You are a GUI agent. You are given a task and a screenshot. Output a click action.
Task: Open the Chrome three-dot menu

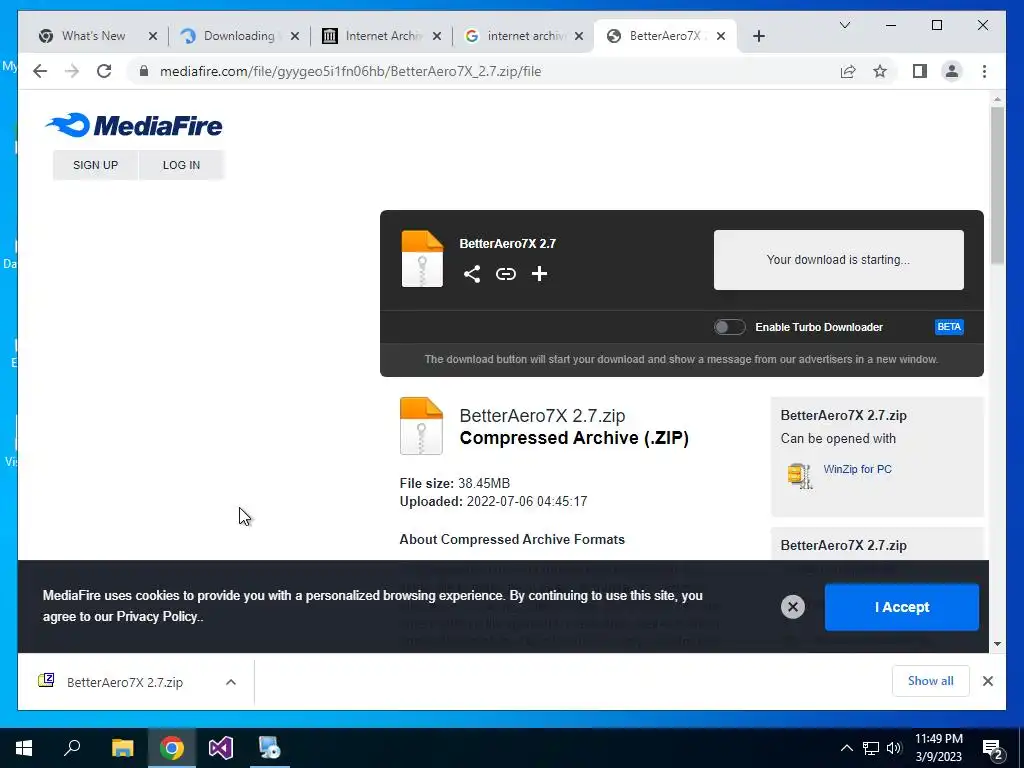(984, 71)
